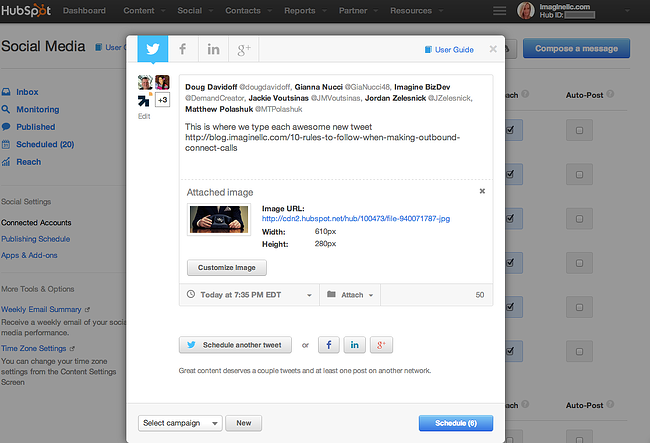Expand the Content menu
This screenshot has height=443, width=650.
[x=144, y=11]
